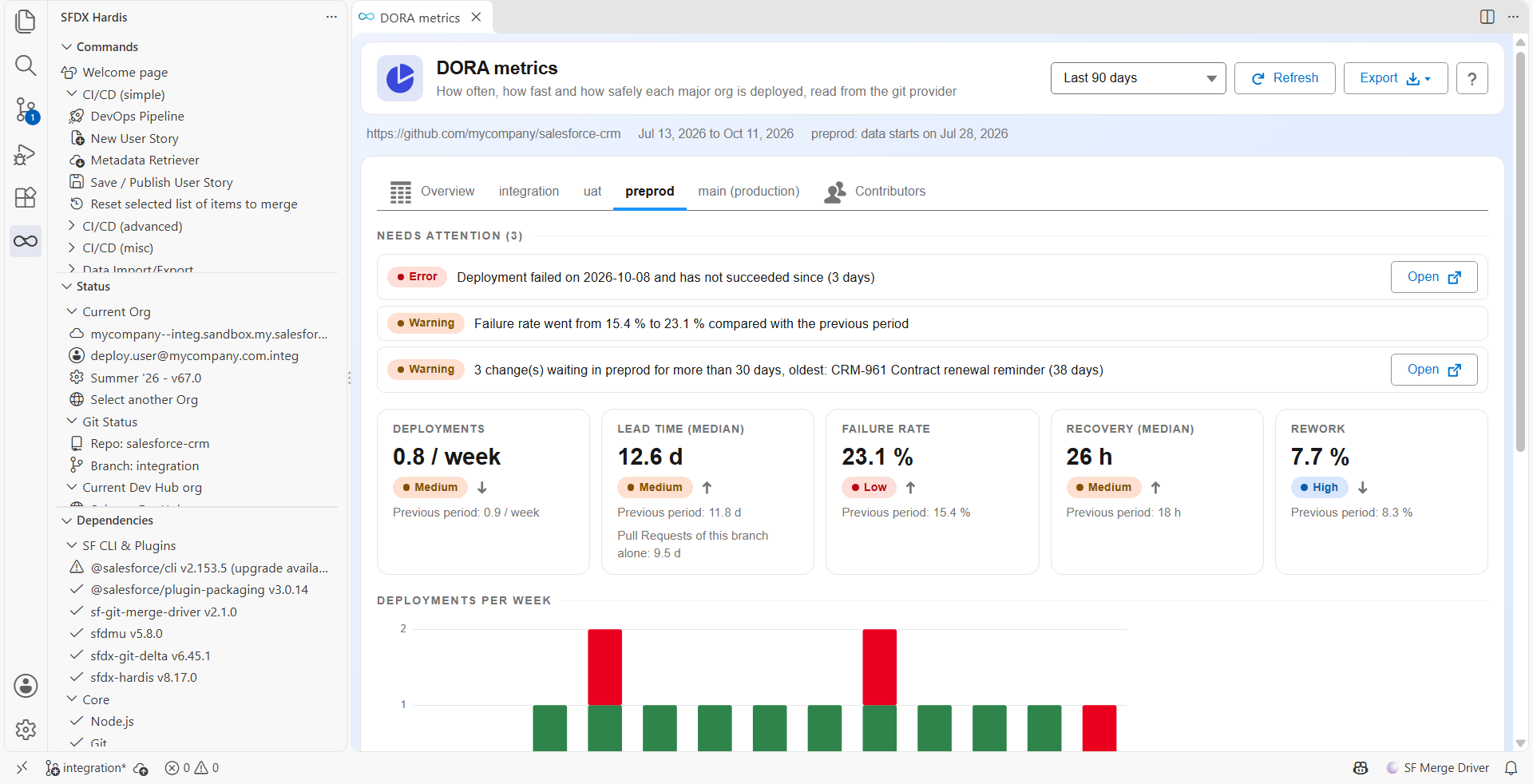Switch to the integration tab
Screen dimensions: 1533x784
[529, 192]
